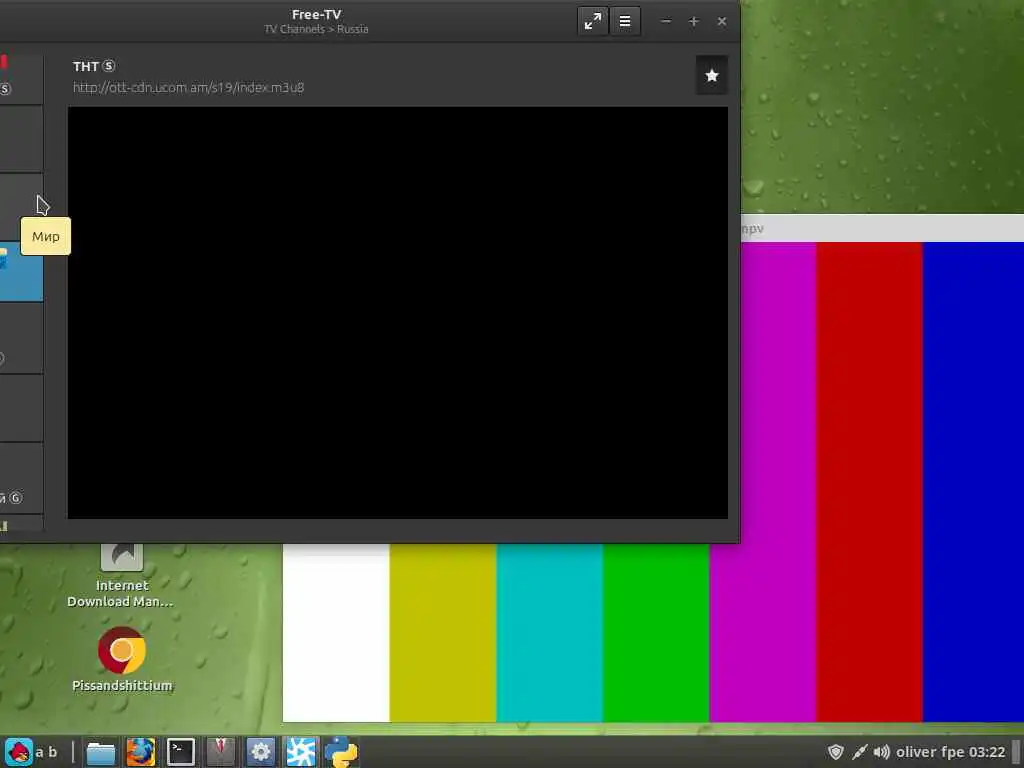The height and width of the screenshot is (768, 1024).
Task: Add THT channel to favorites with star
Action: coord(712,76)
